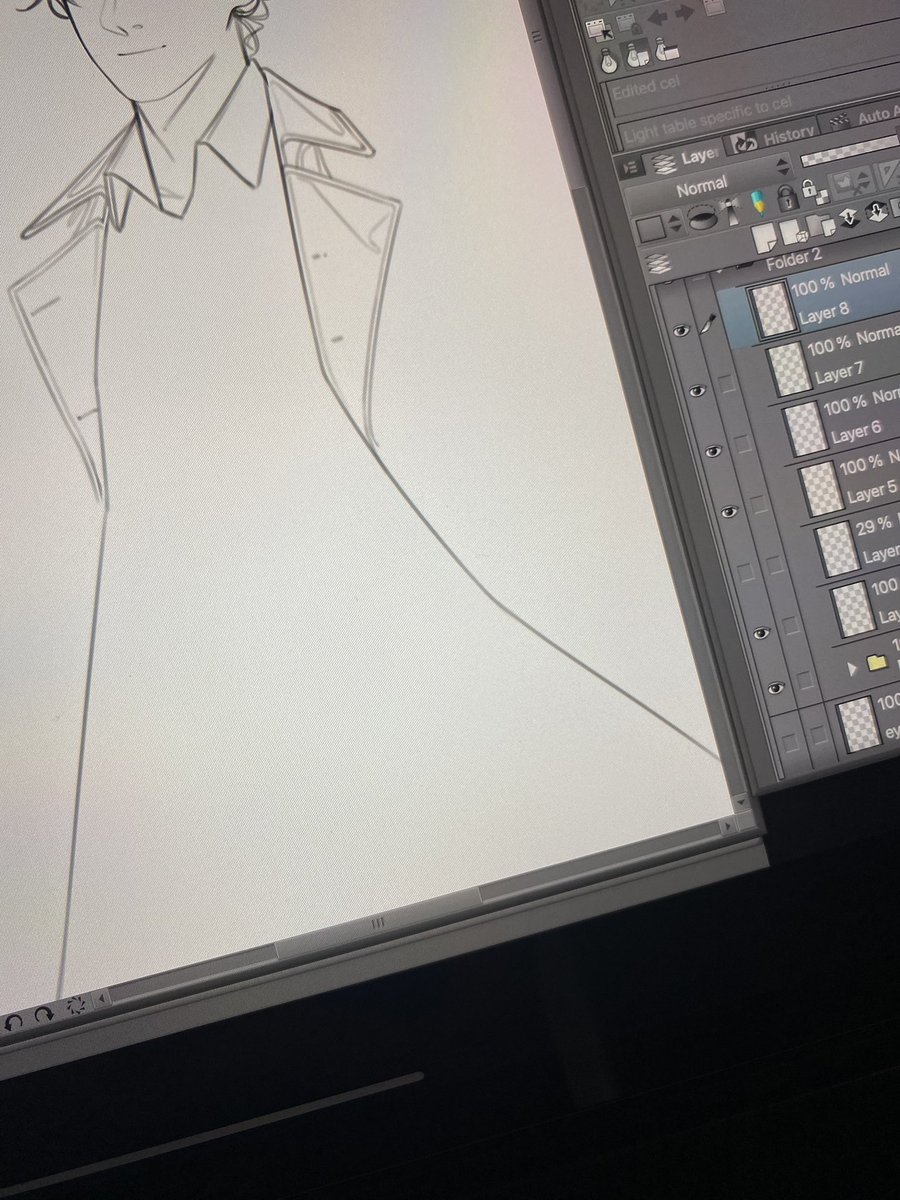
Task: Show the hidden 29 % opacity layer
Action: [745, 572]
